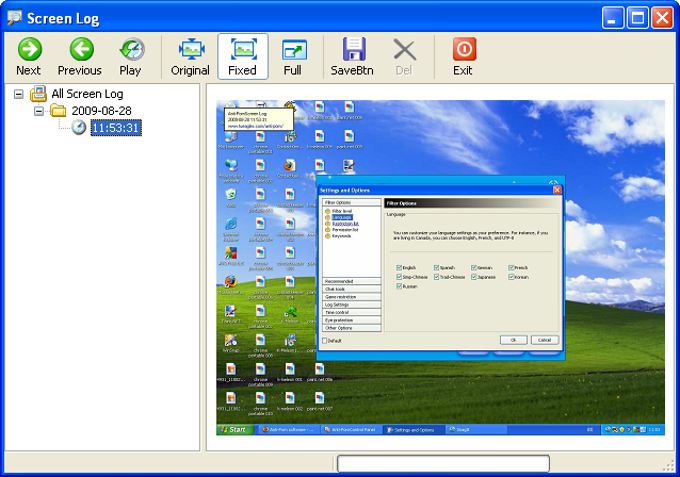Open the capture in Full view
Viewport: 680px width, 477px height.
point(293,57)
